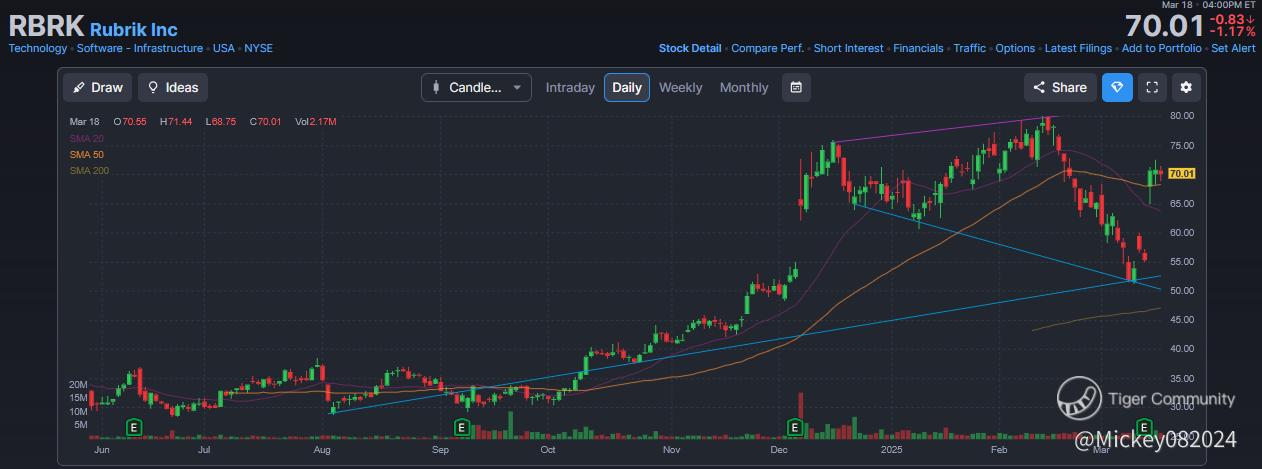This screenshot has width=1262, height=469.
Task: Expand the Candle chart type dropdown
Action: (x=476, y=87)
